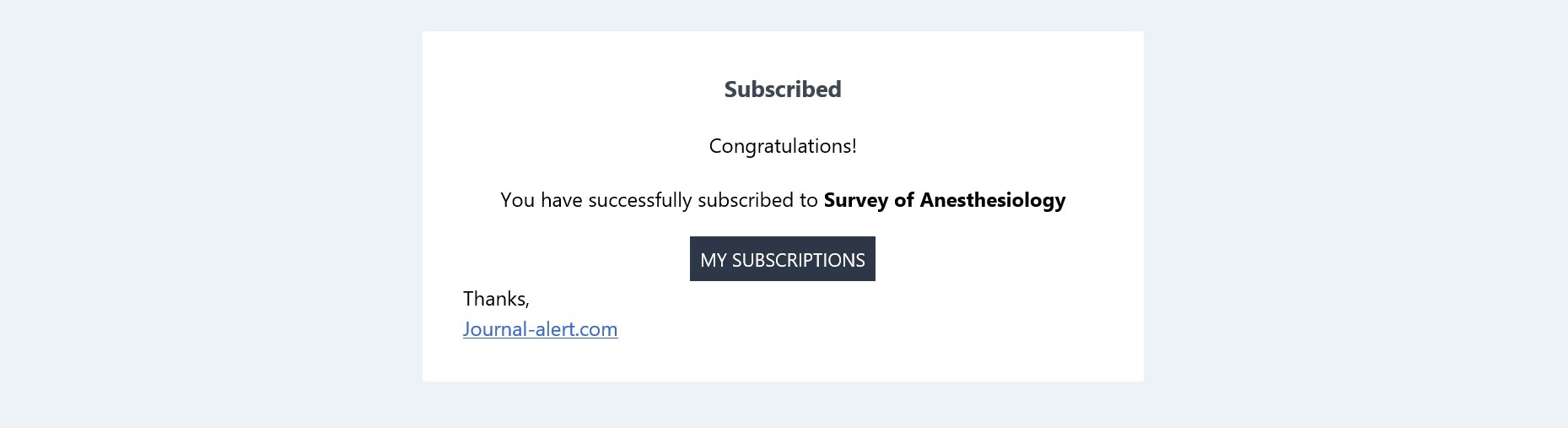Image resolution: width=1568 pixels, height=428 pixels.
Task: Select the Congratulations! message text
Action: [x=783, y=146]
